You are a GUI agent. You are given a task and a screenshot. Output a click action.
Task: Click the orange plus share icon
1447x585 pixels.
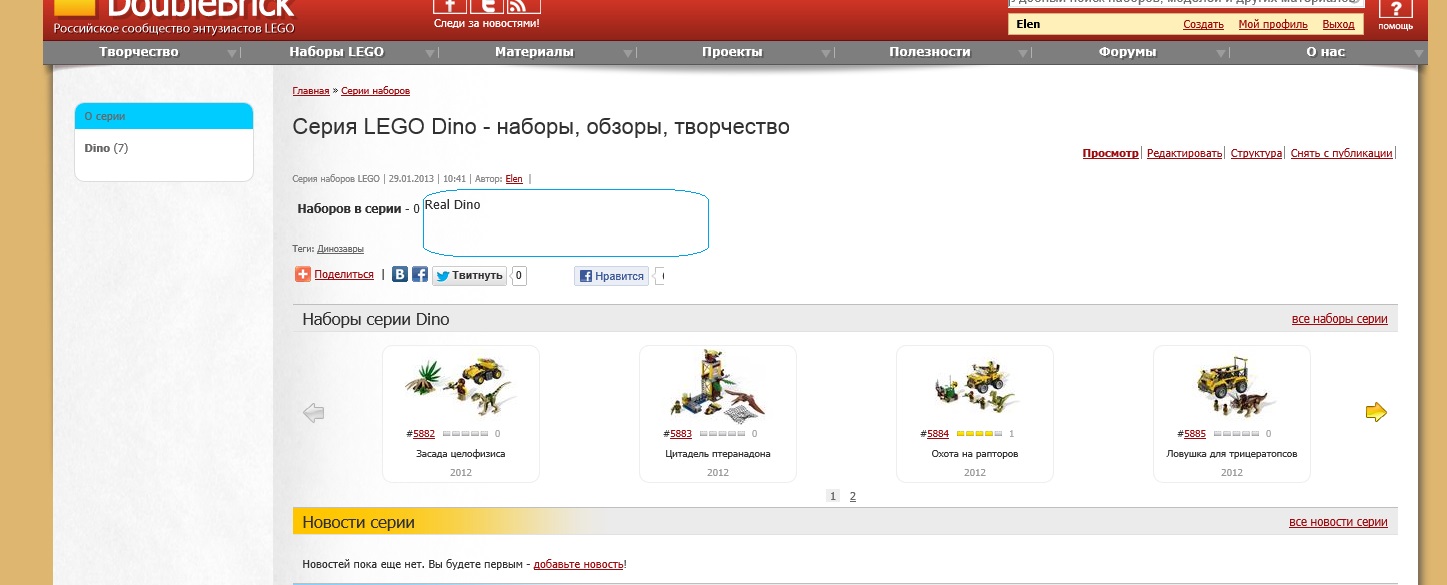(303, 274)
